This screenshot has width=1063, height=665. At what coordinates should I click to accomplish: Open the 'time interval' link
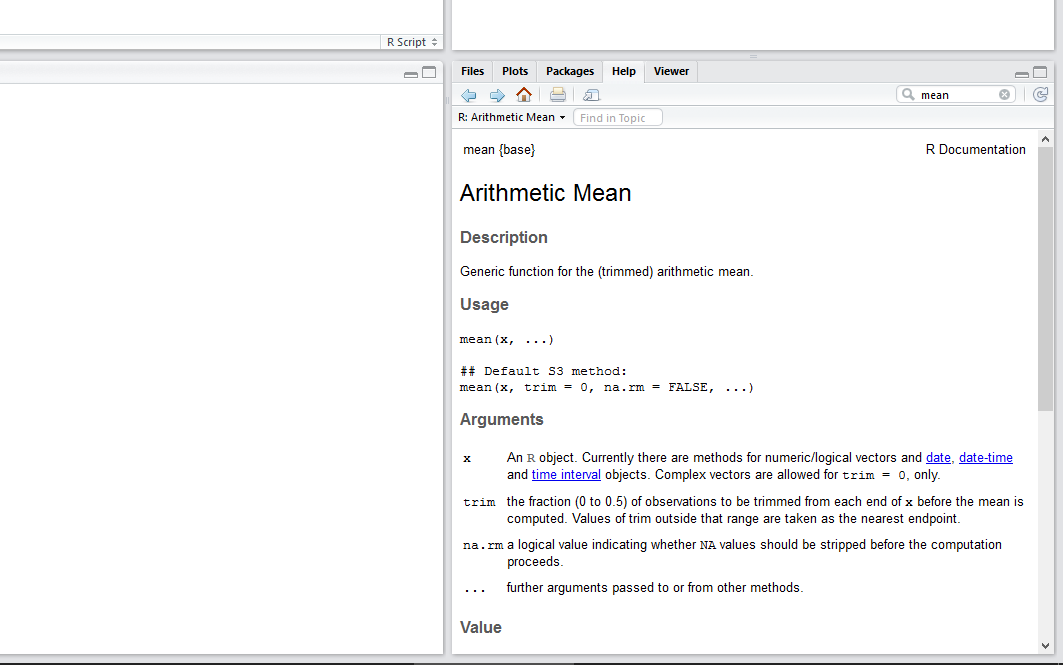[566, 476]
